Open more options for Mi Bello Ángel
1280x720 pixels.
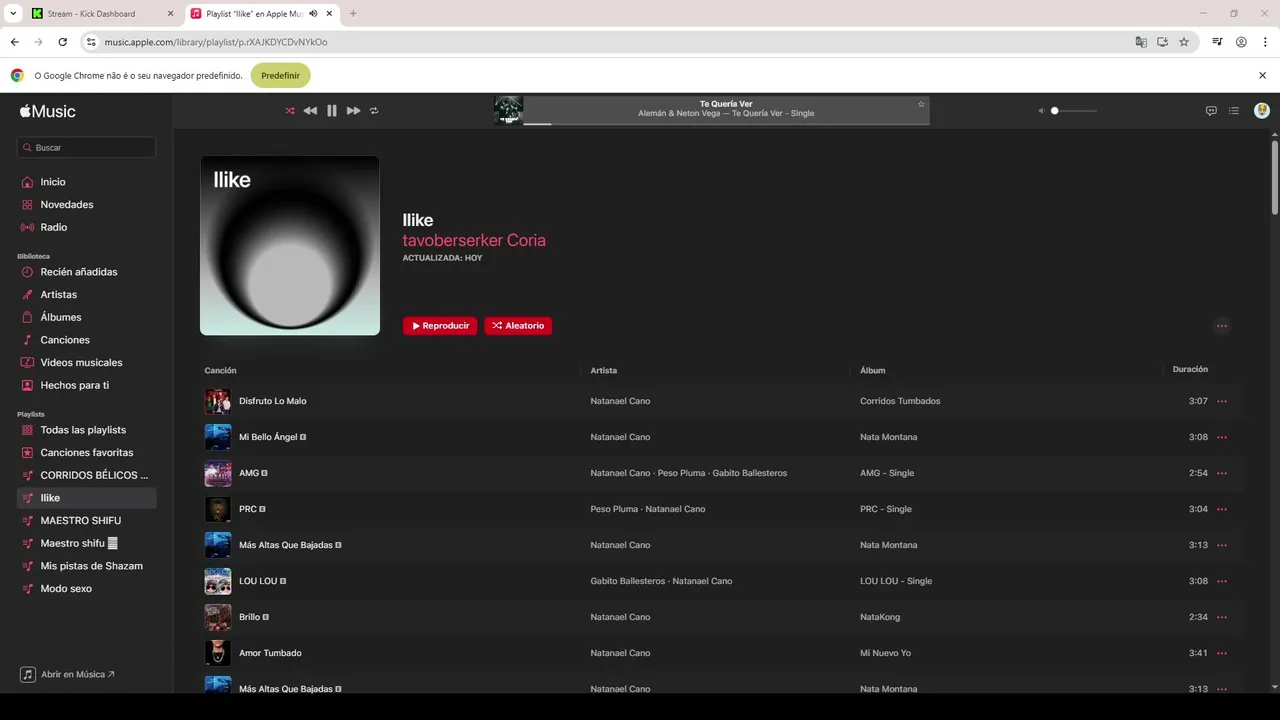(1221, 437)
